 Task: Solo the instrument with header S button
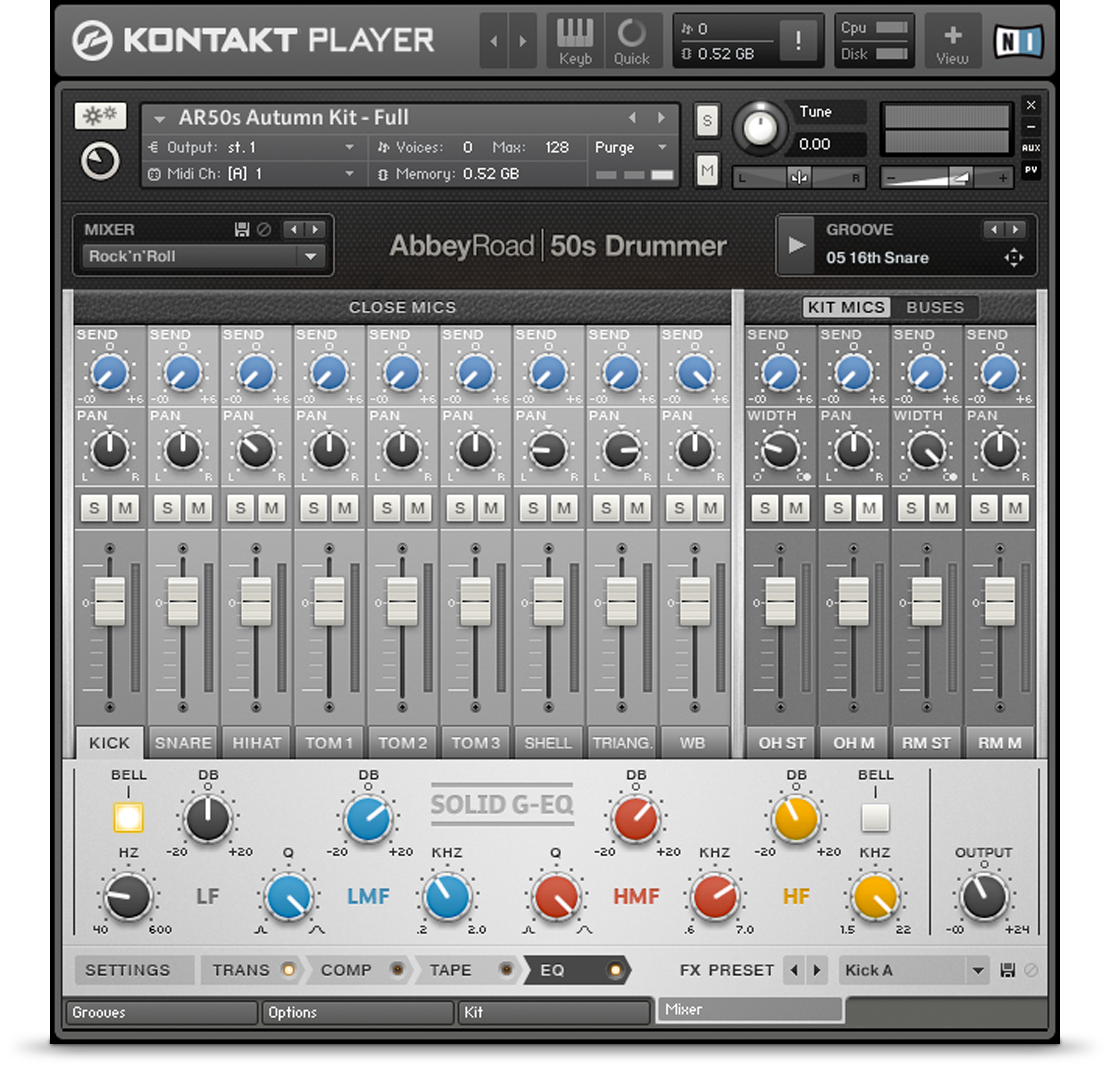point(706,121)
